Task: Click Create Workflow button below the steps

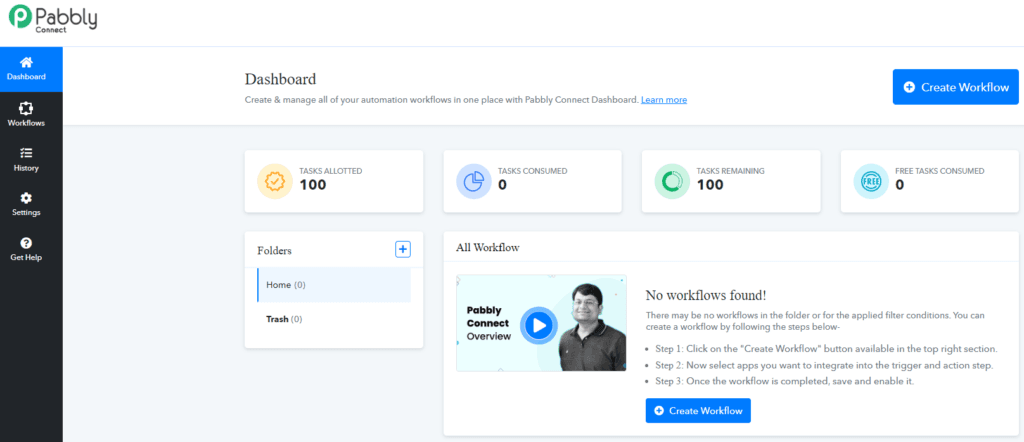Action: 698,411
